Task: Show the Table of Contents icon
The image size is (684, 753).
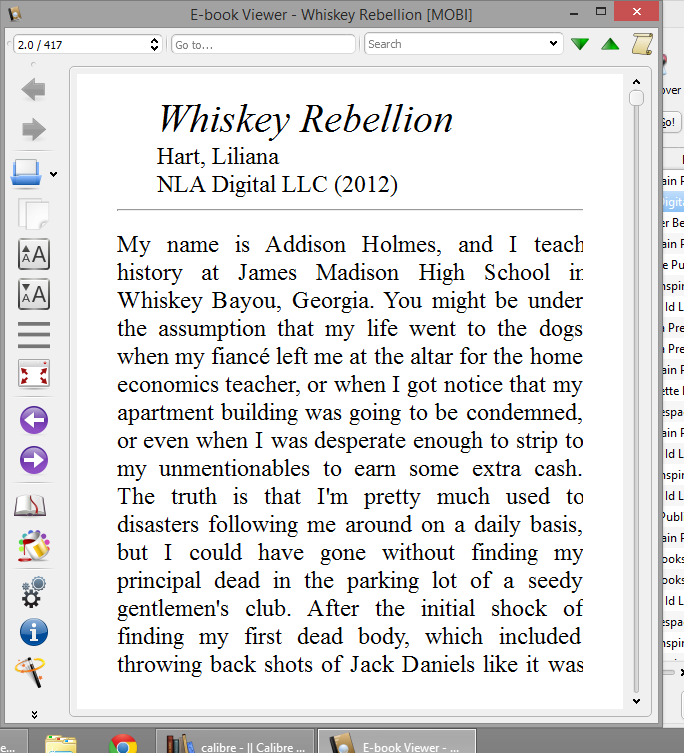Action: 34,334
